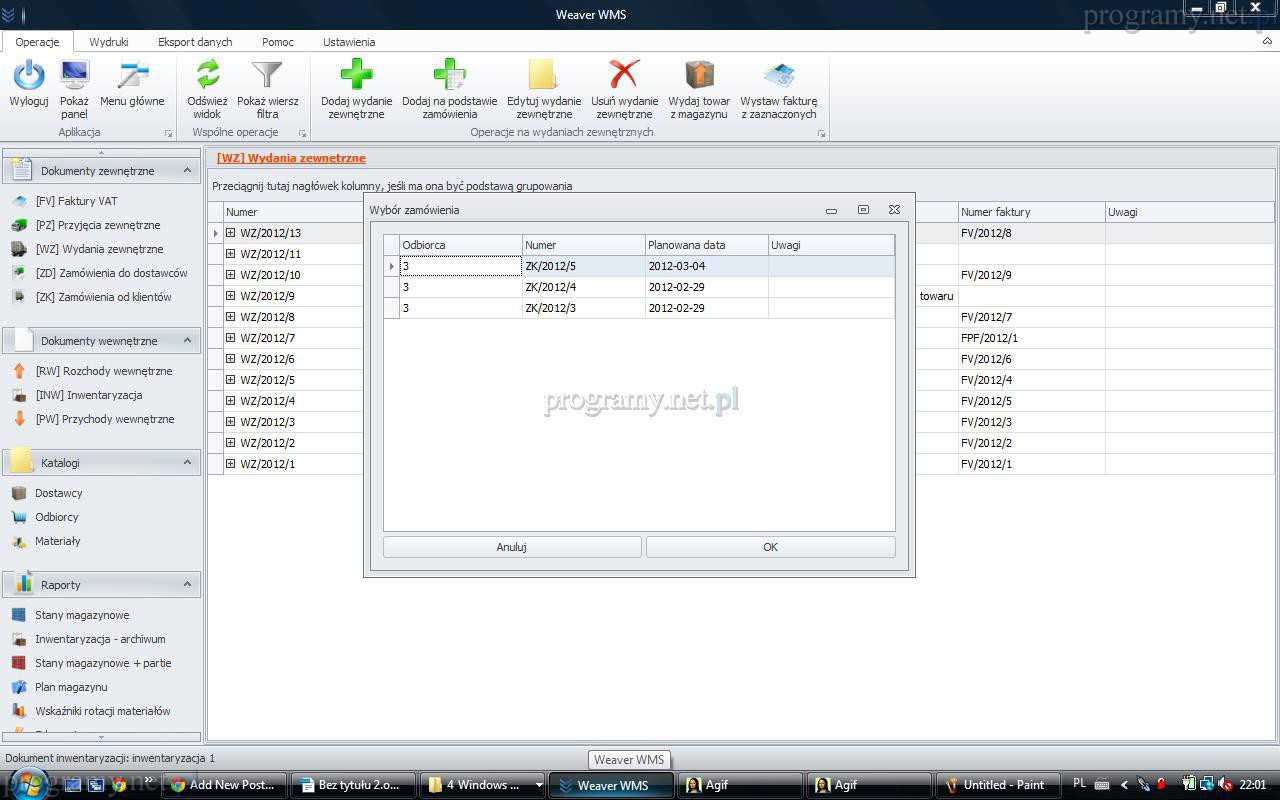Switch to the Wydruki ribbon tab
The image size is (1280, 800).
(x=108, y=42)
